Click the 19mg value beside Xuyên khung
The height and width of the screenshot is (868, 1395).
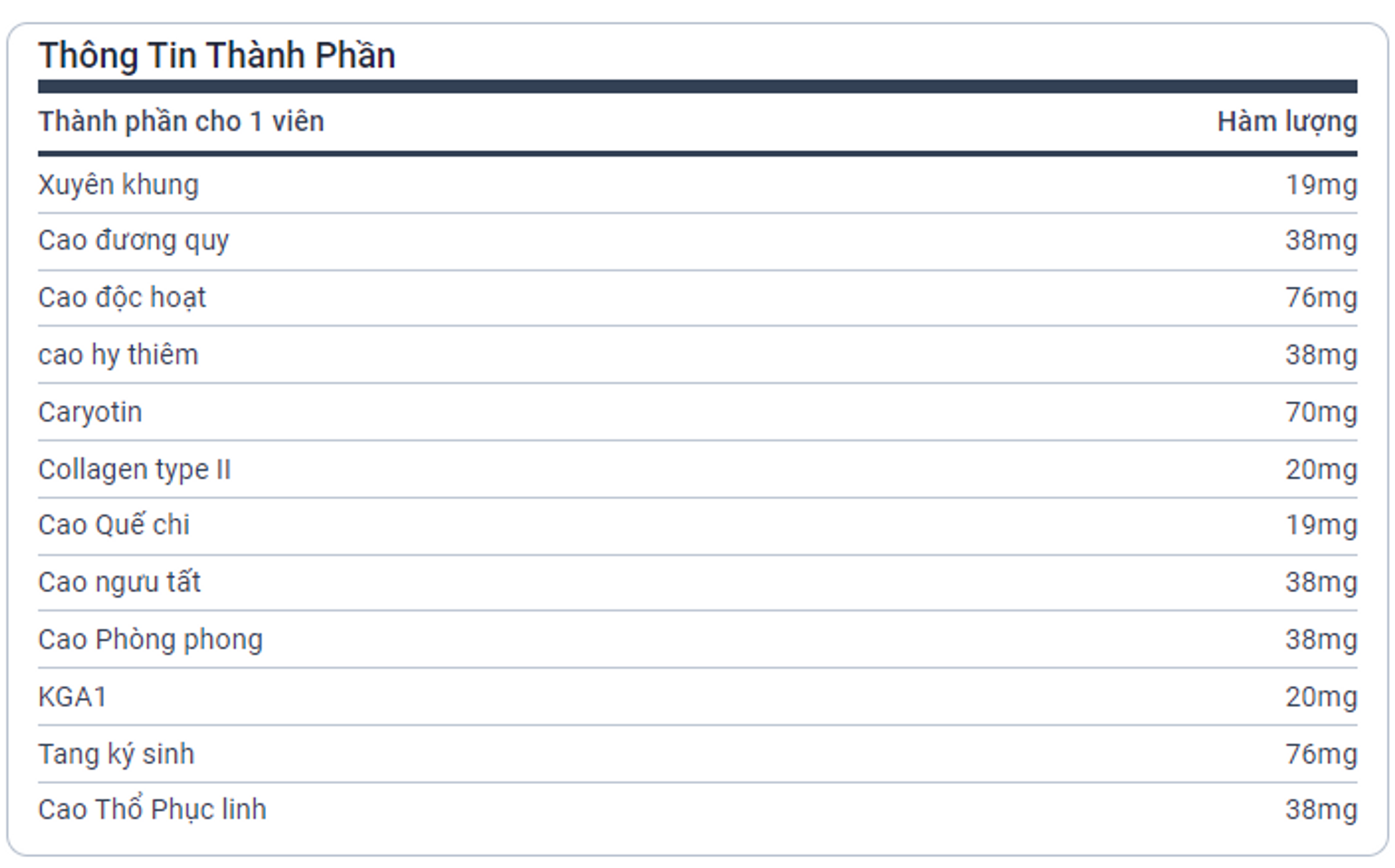[x=1321, y=184]
